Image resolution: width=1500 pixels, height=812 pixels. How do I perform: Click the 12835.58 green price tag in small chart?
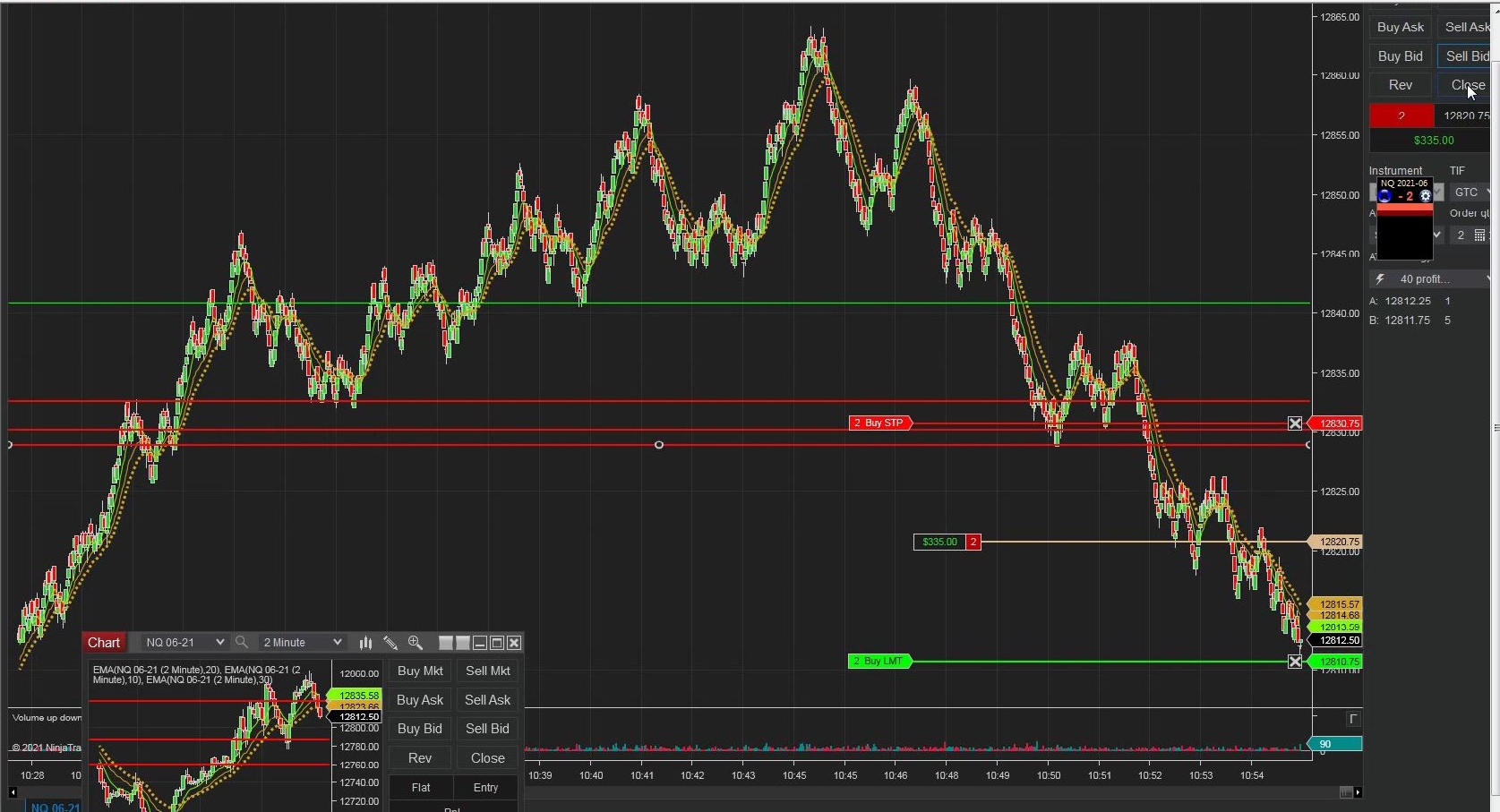tap(356, 696)
